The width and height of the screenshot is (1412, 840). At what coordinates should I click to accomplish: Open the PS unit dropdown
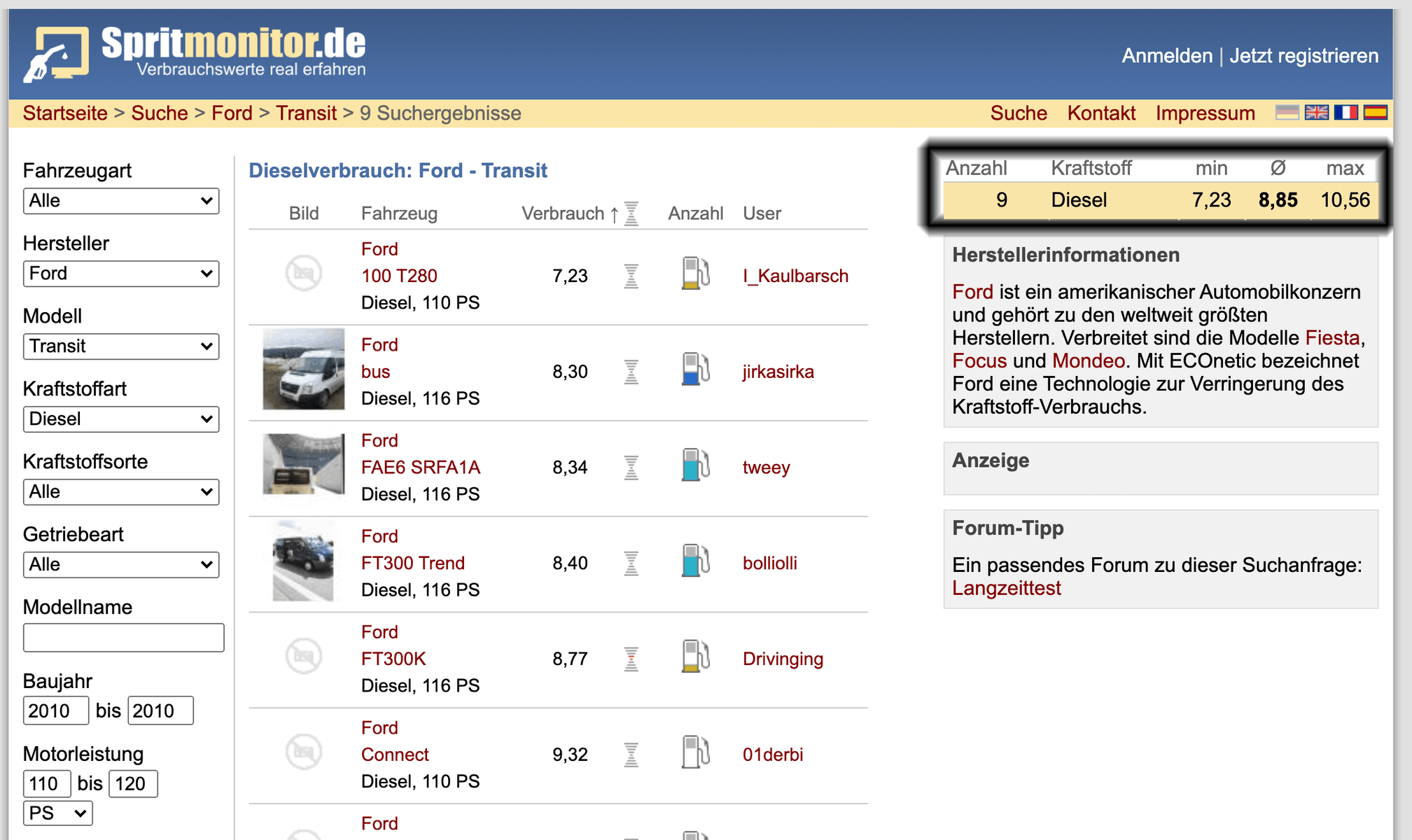pos(57,813)
